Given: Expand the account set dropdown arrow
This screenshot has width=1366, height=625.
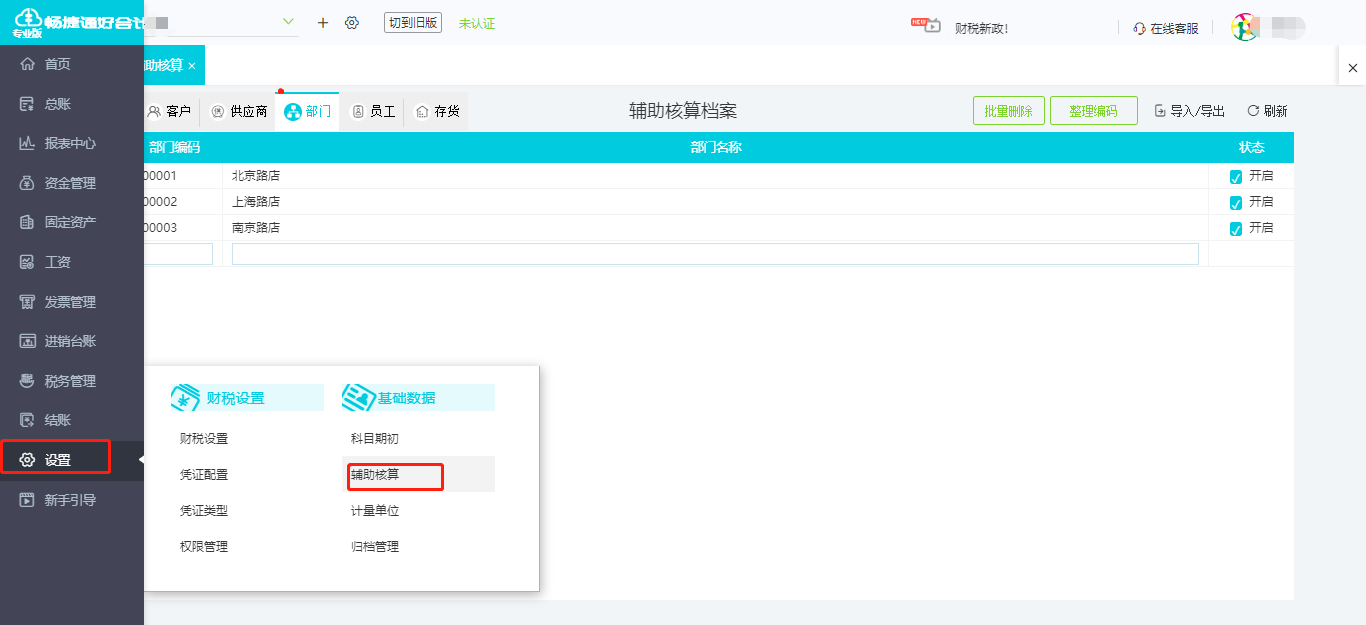Looking at the screenshot, I should point(289,22).
